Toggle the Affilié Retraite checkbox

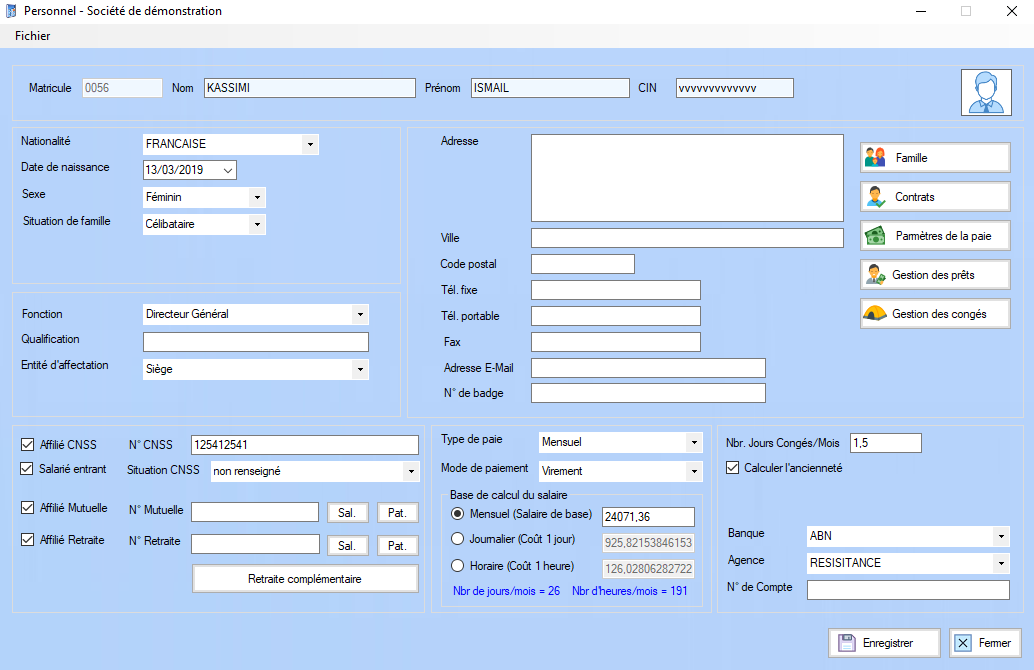coord(27,540)
